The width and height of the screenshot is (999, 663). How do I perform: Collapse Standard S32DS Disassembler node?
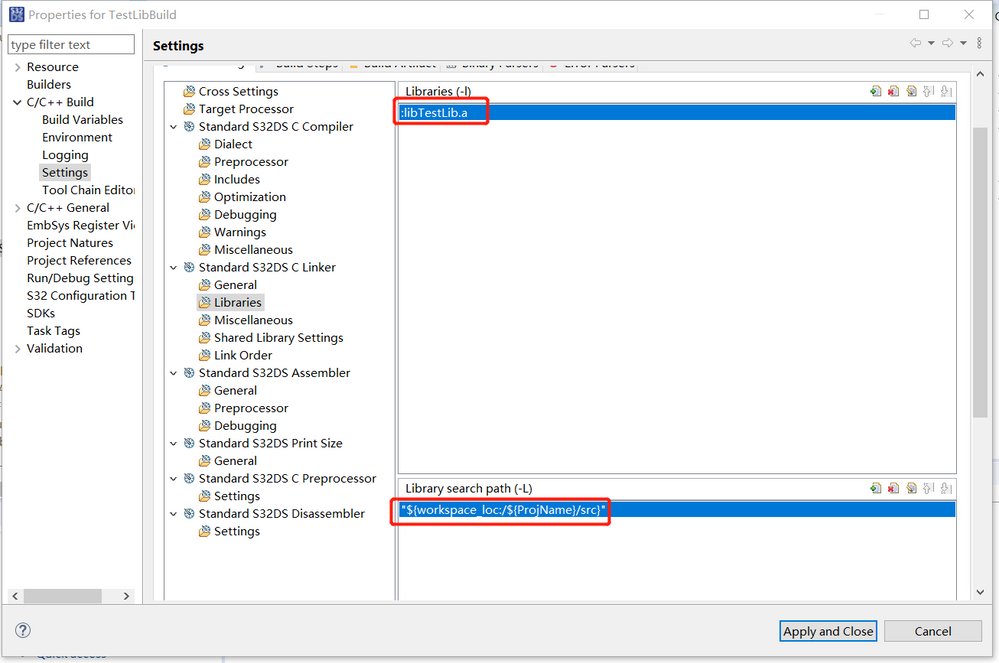click(x=173, y=514)
